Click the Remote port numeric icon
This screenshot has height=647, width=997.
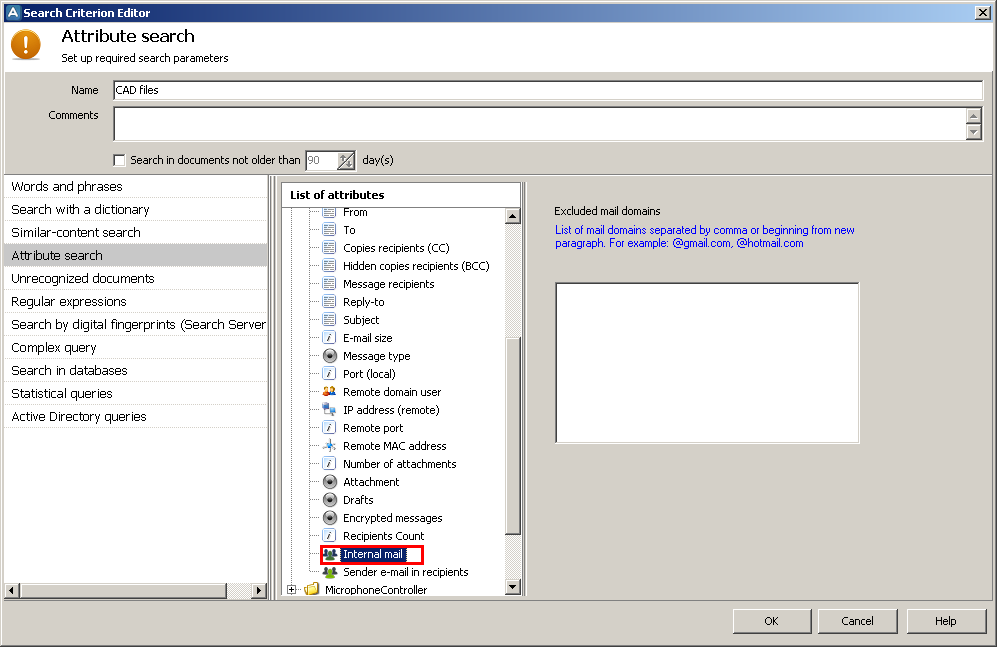[329, 428]
